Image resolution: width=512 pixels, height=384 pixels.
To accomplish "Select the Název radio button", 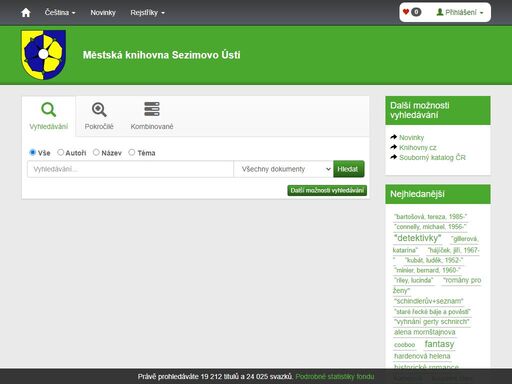I will click(96, 152).
